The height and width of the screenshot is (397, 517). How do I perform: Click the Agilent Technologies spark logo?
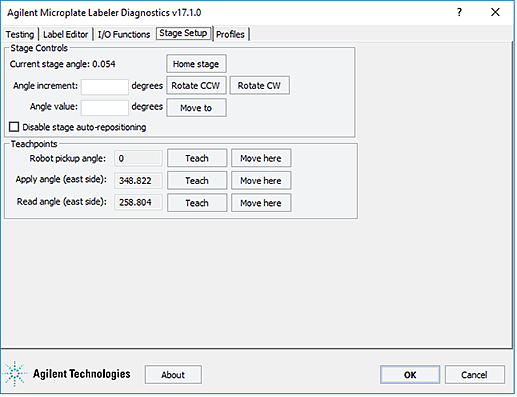pos(15,373)
